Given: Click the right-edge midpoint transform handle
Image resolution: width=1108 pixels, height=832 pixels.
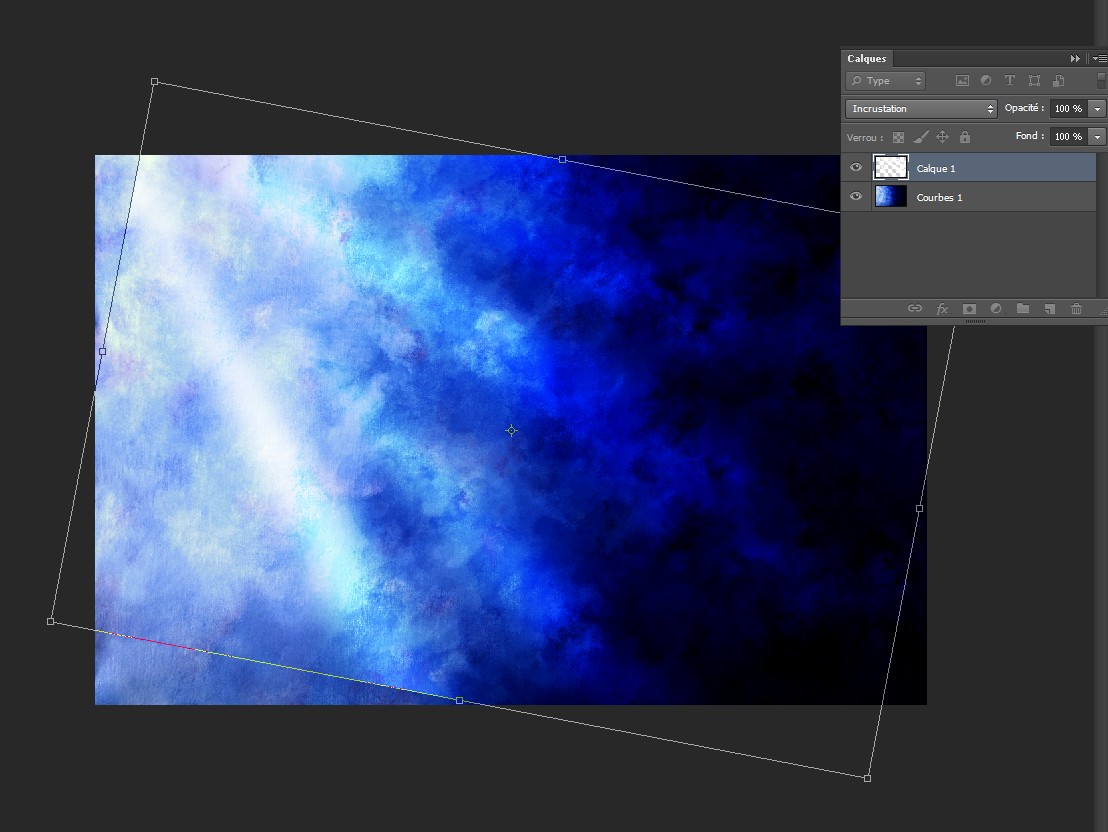Looking at the screenshot, I should [x=919, y=508].
